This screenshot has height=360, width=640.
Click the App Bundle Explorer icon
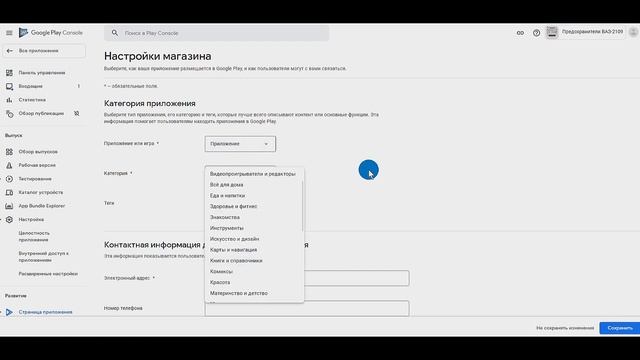click(x=9, y=206)
